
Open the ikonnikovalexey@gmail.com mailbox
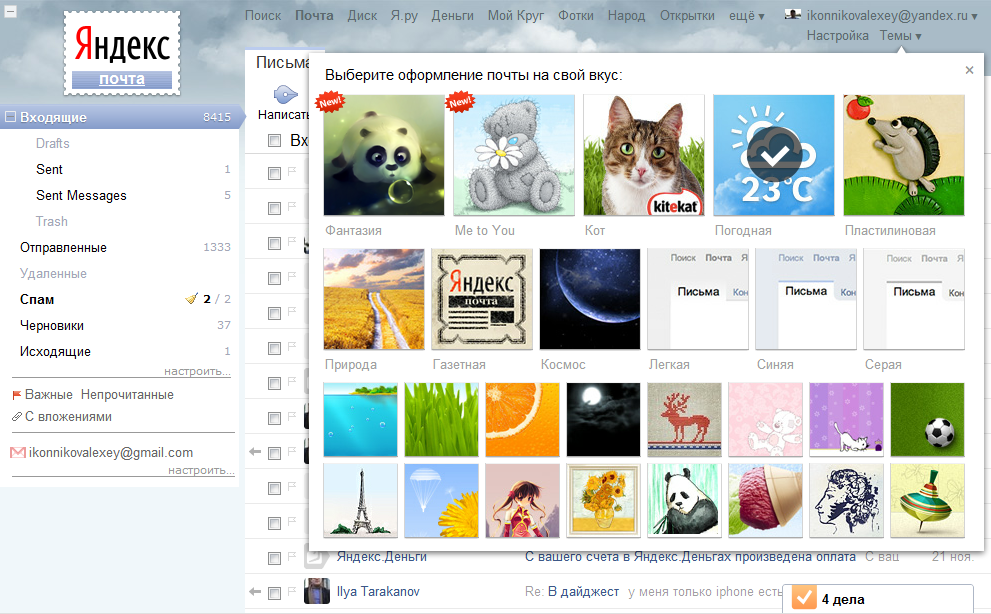tap(111, 453)
